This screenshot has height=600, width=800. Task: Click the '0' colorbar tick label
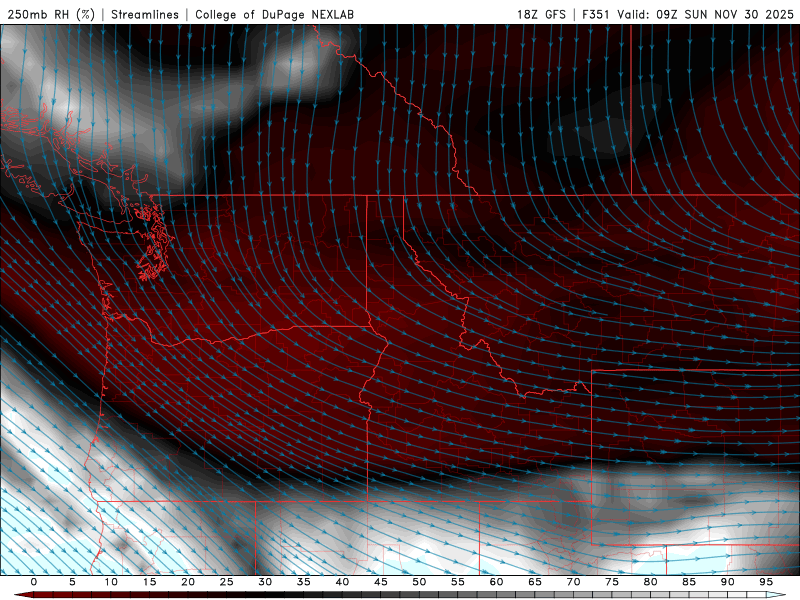pos(34,582)
